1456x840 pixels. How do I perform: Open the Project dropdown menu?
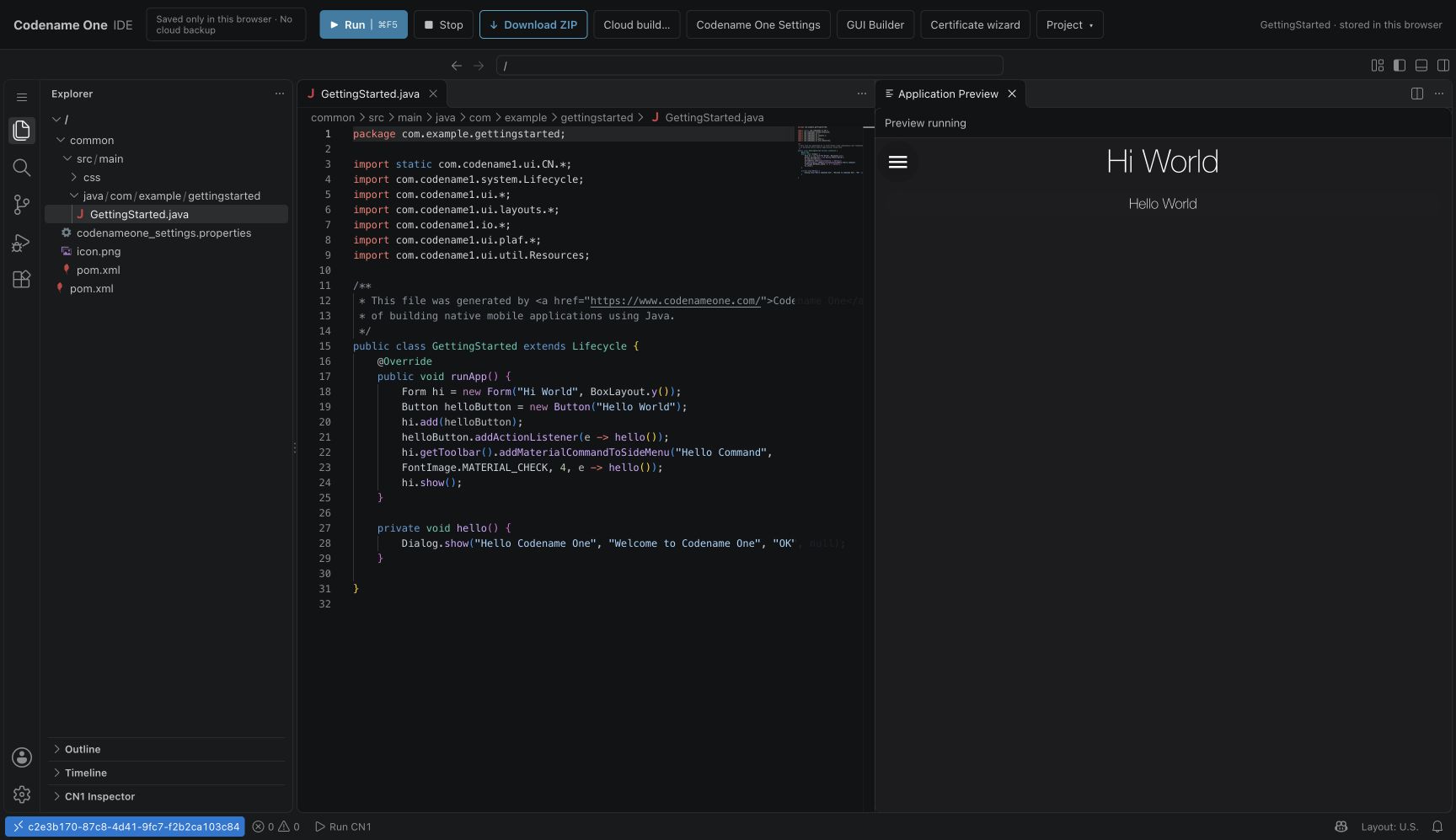click(x=1069, y=24)
